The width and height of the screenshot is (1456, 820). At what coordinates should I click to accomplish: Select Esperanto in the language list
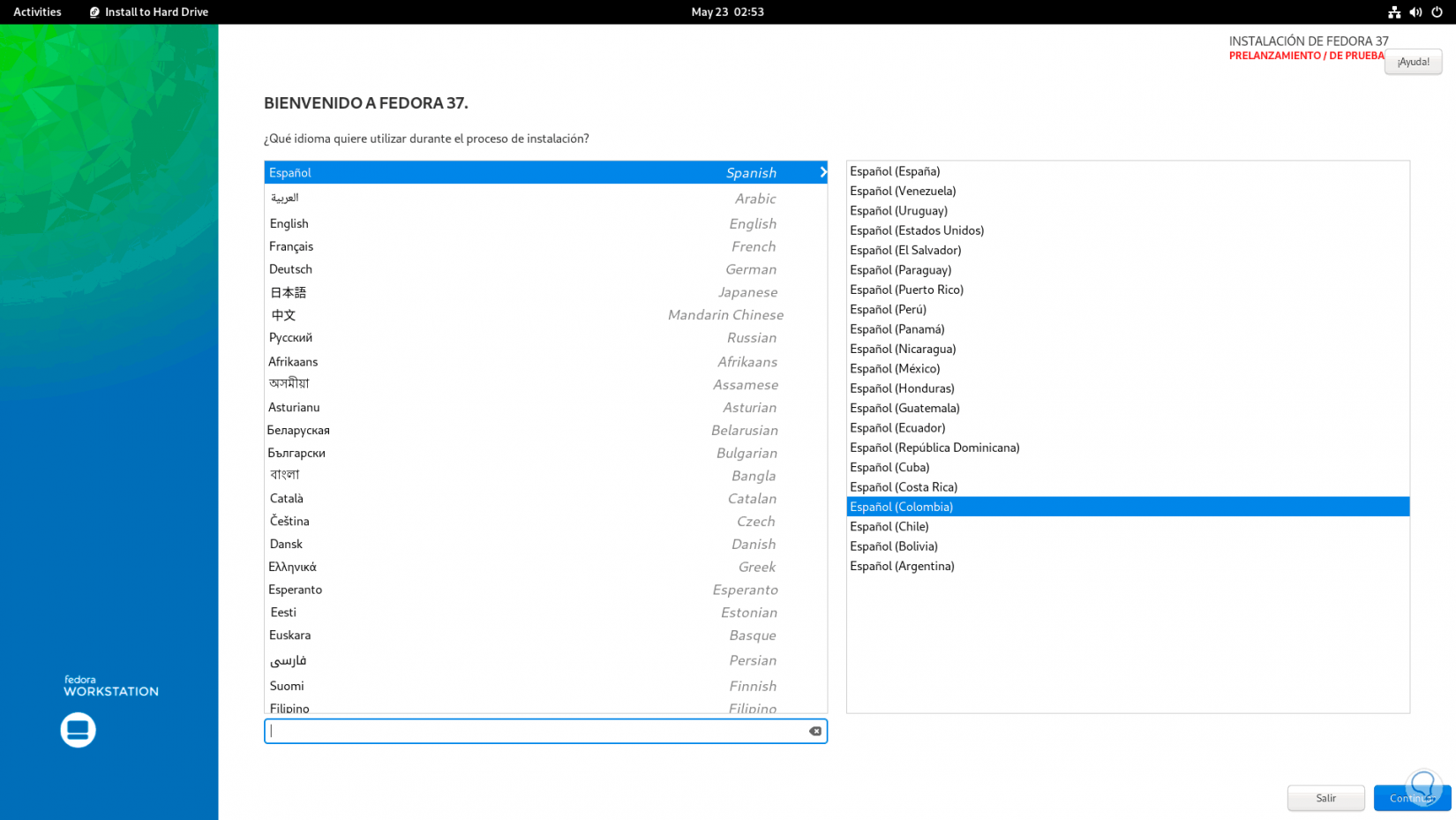(545, 590)
